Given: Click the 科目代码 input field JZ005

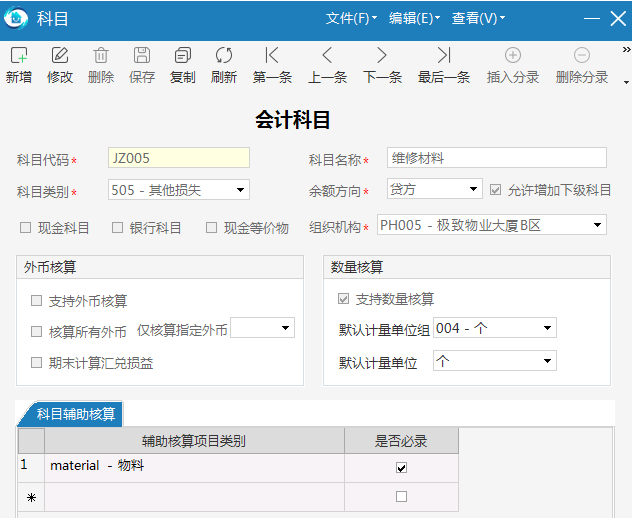Looking at the screenshot, I should 179,158.
